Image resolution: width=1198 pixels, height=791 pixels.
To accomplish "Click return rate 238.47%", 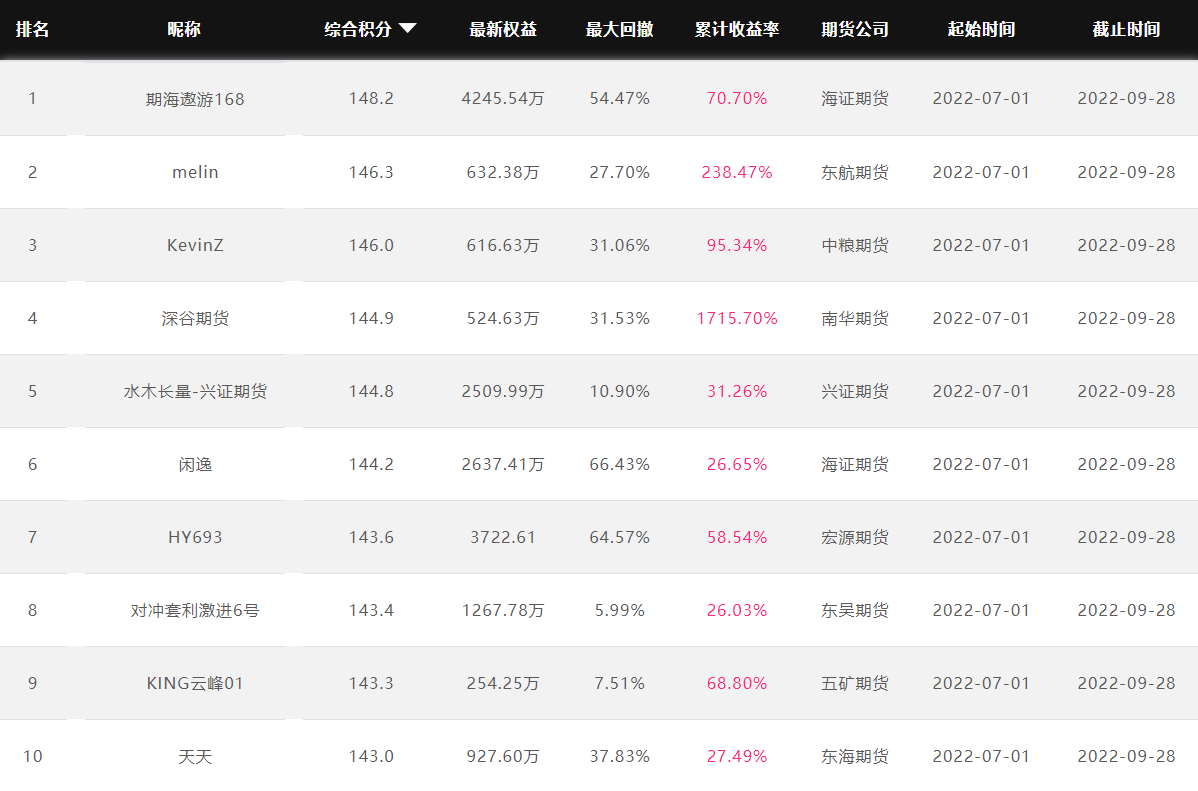I will [x=737, y=172].
